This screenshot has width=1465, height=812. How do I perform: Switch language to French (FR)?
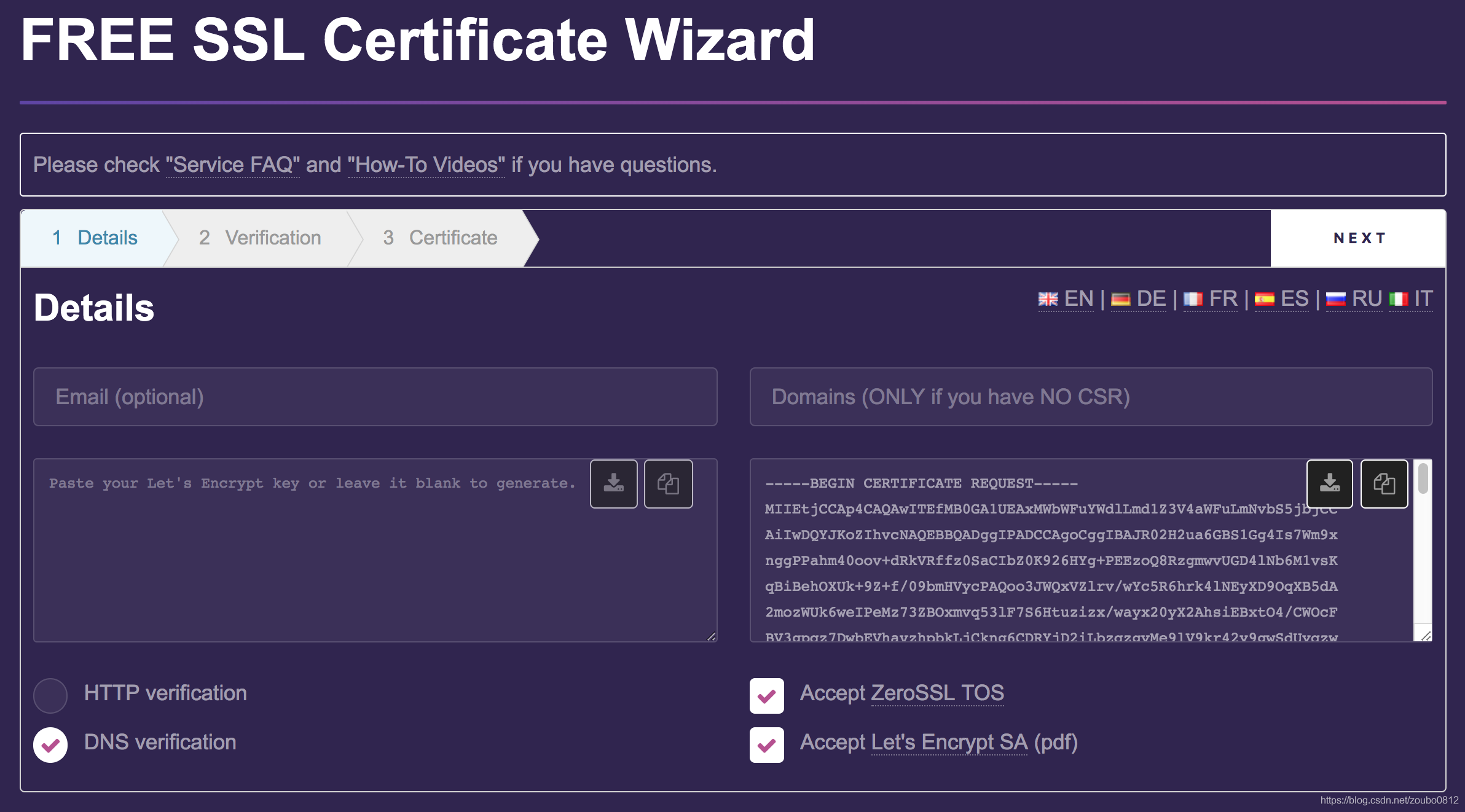(x=1210, y=299)
